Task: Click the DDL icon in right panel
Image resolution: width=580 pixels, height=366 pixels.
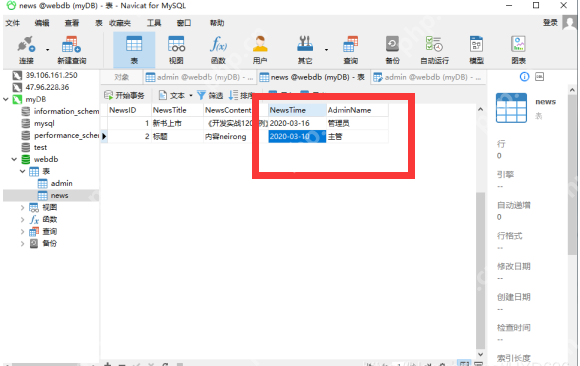Action: pyautogui.click(x=540, y=77)
